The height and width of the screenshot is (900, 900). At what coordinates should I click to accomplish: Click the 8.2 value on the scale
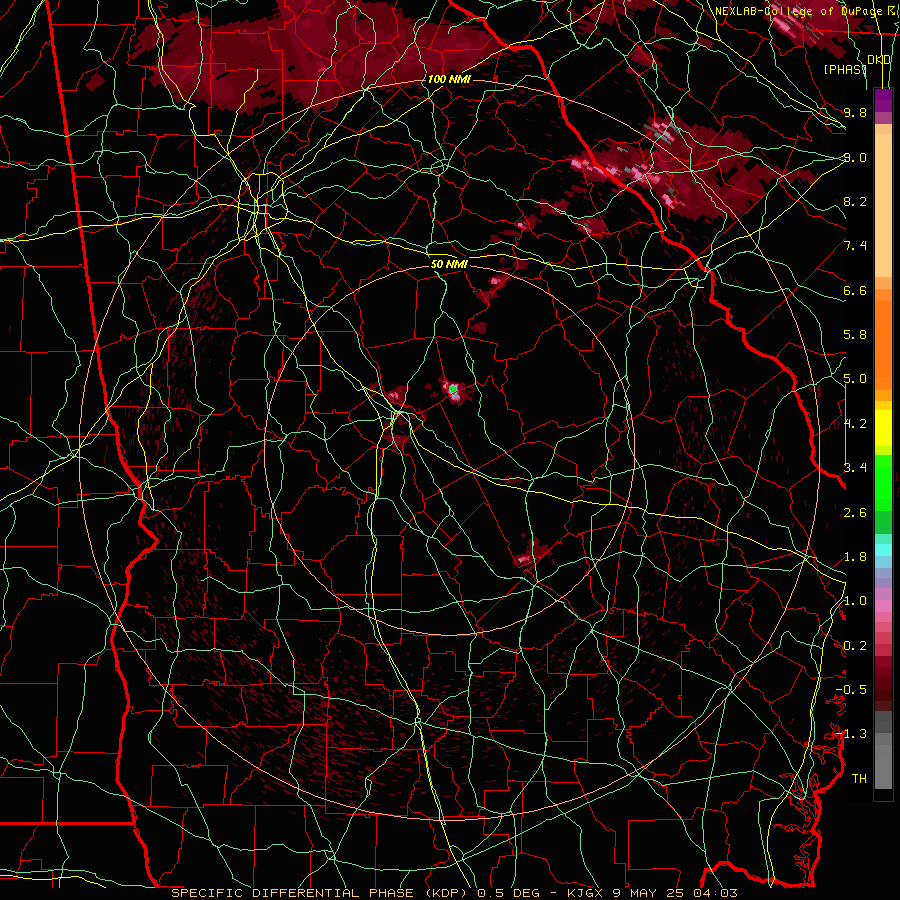pyautogui.click(x=855, y=201)
